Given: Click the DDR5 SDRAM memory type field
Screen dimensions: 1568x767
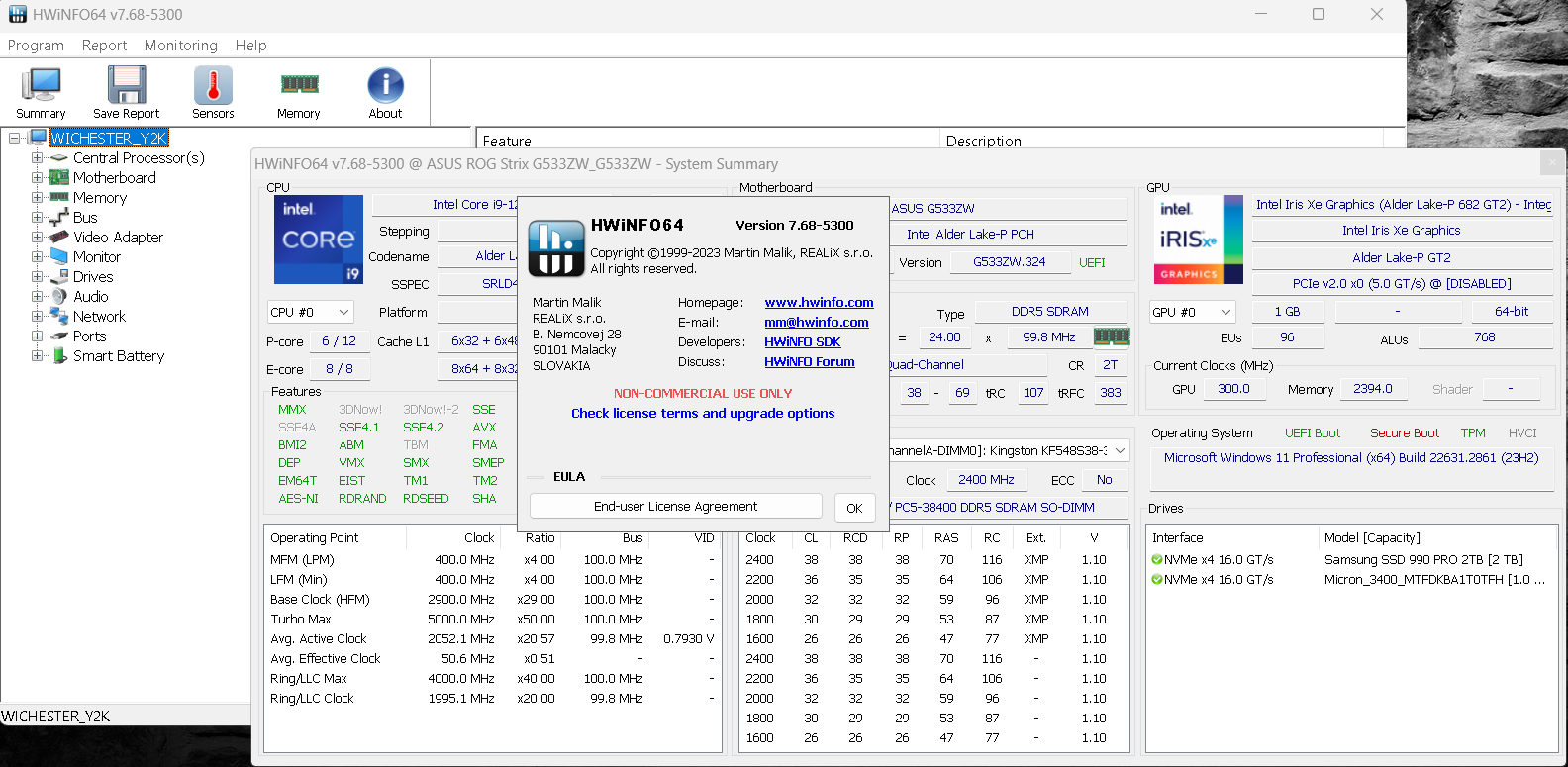Looking at the screenshot, I should pos(1050,311).
